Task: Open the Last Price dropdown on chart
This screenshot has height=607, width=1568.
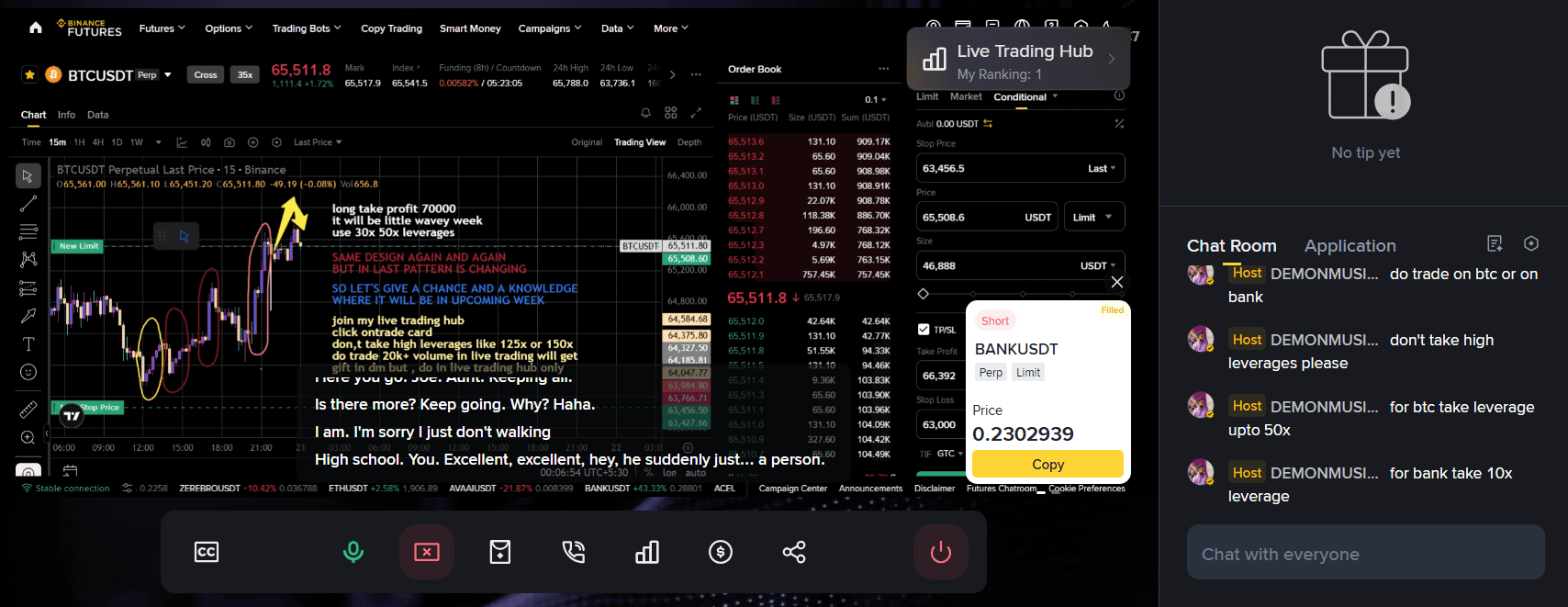Action: 318,142
